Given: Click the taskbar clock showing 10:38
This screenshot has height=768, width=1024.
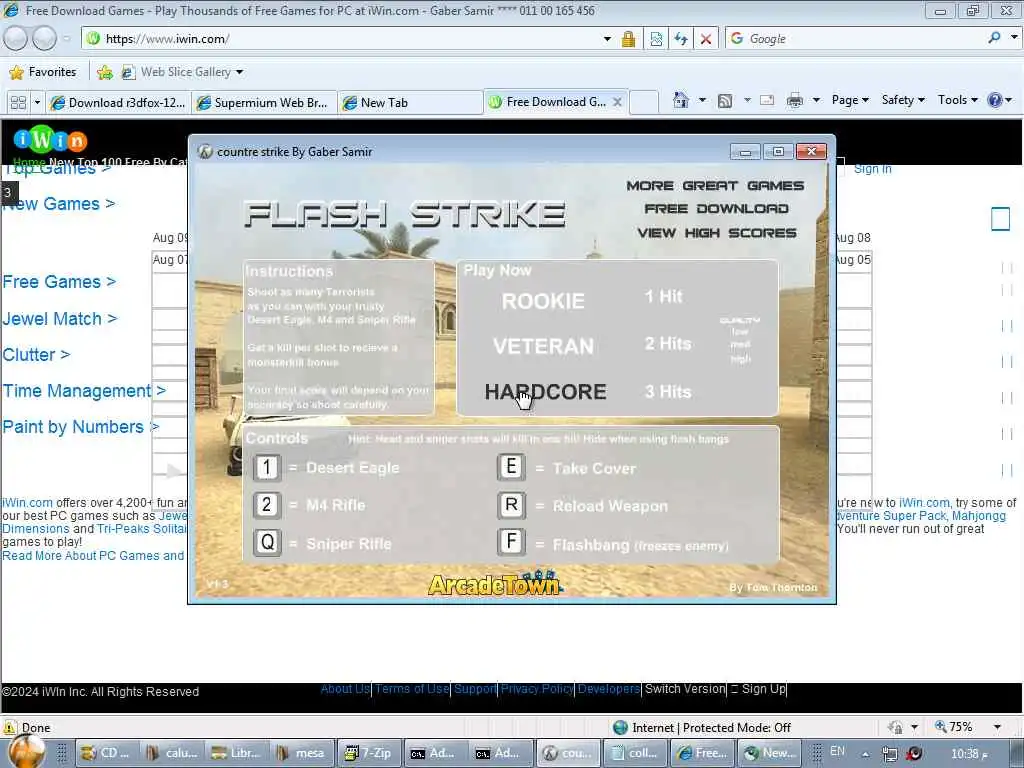Looking at the screenshot, I should pyautogui.click(x=968, y=754).
